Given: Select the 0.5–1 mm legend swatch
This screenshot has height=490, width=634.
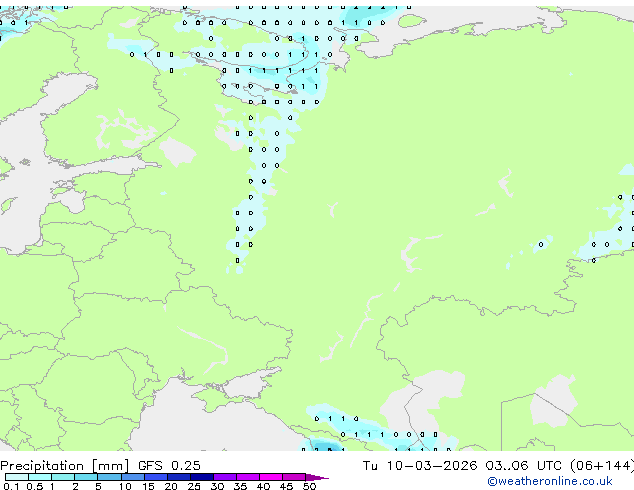Looking at the screenshot, I should pyautogui.click(x=40, y=477).
